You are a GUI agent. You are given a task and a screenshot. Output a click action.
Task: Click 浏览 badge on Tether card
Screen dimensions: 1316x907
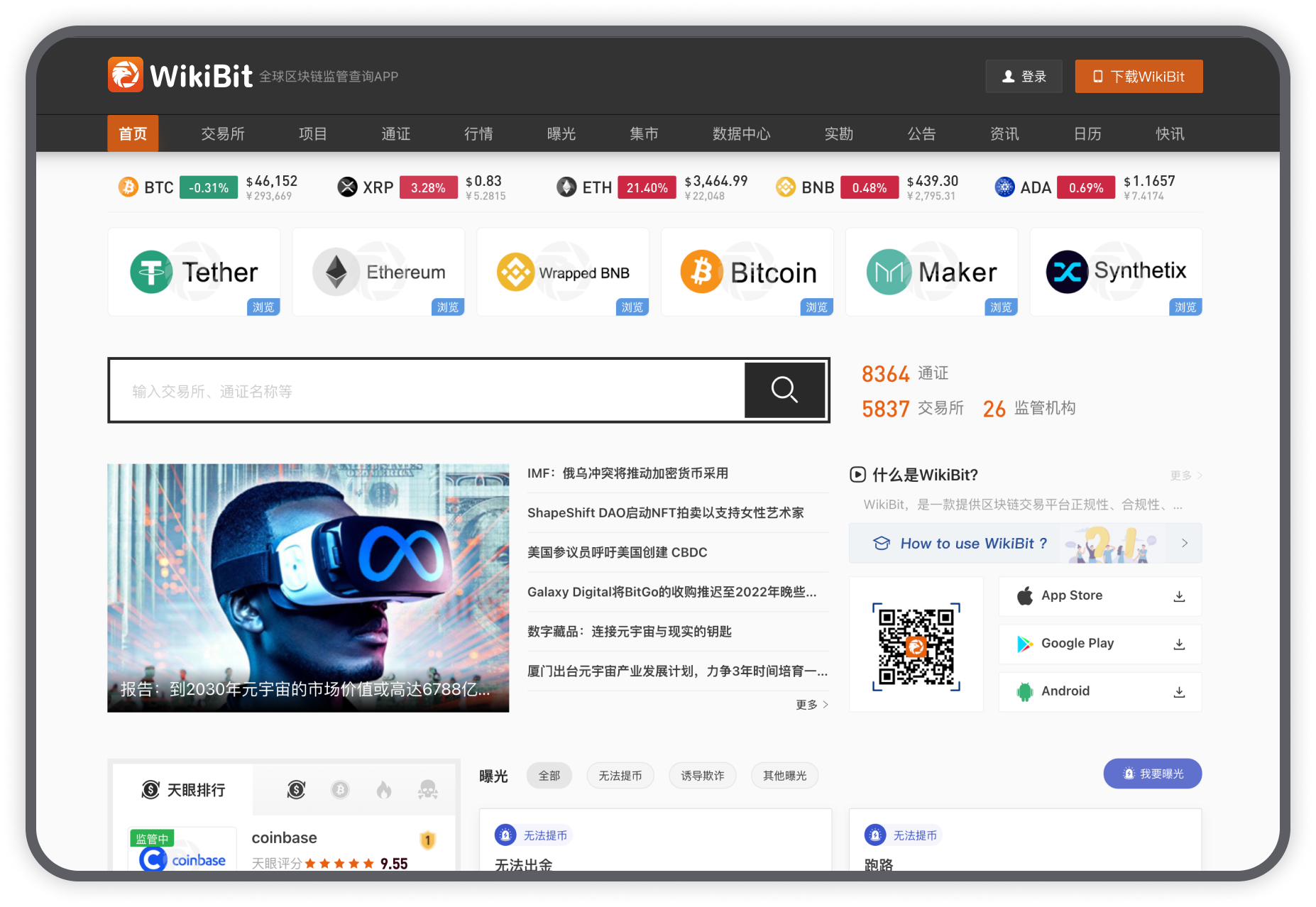[263, 307]
